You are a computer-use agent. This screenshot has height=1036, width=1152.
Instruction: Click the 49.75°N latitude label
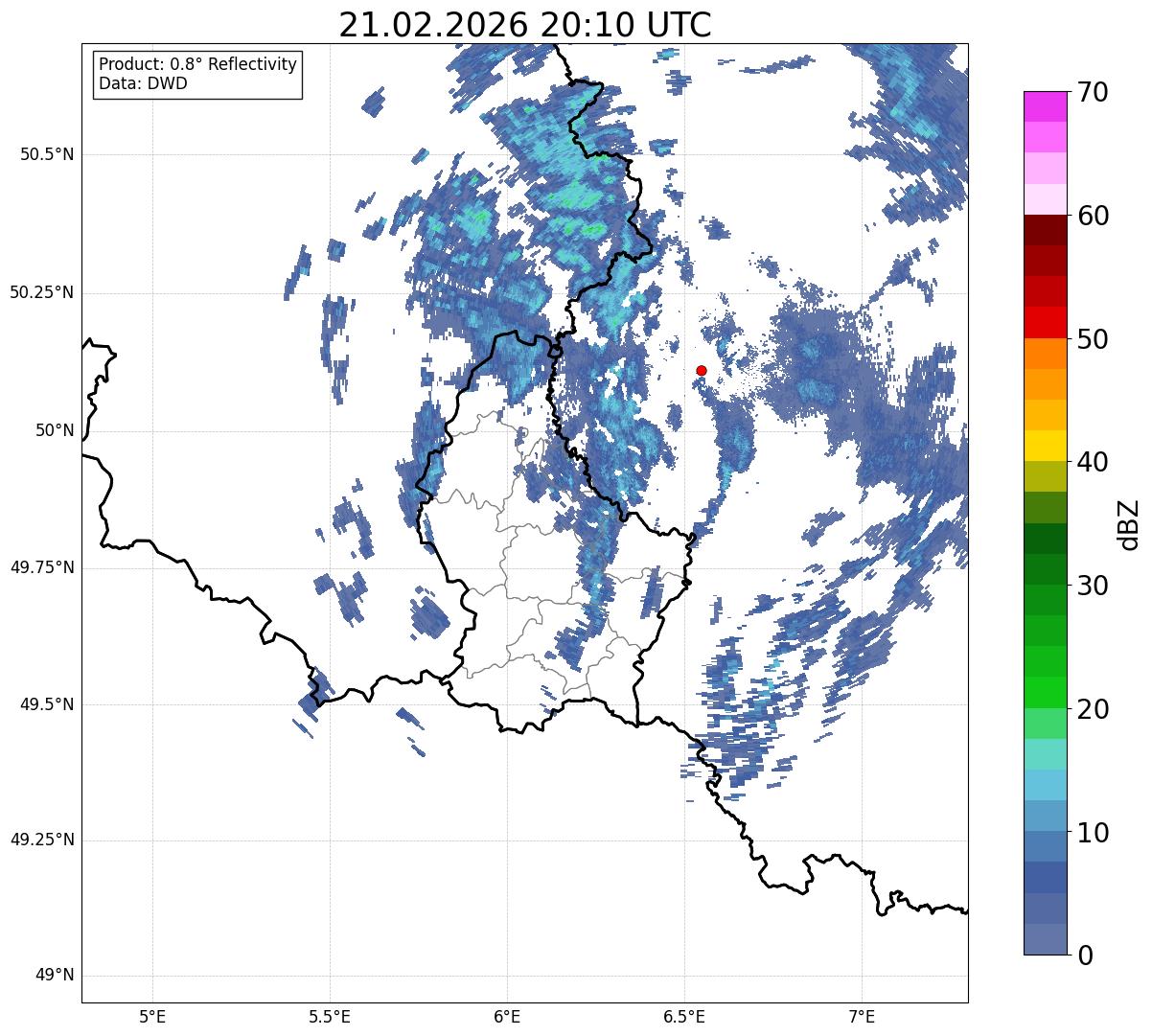tap(42, 567)
